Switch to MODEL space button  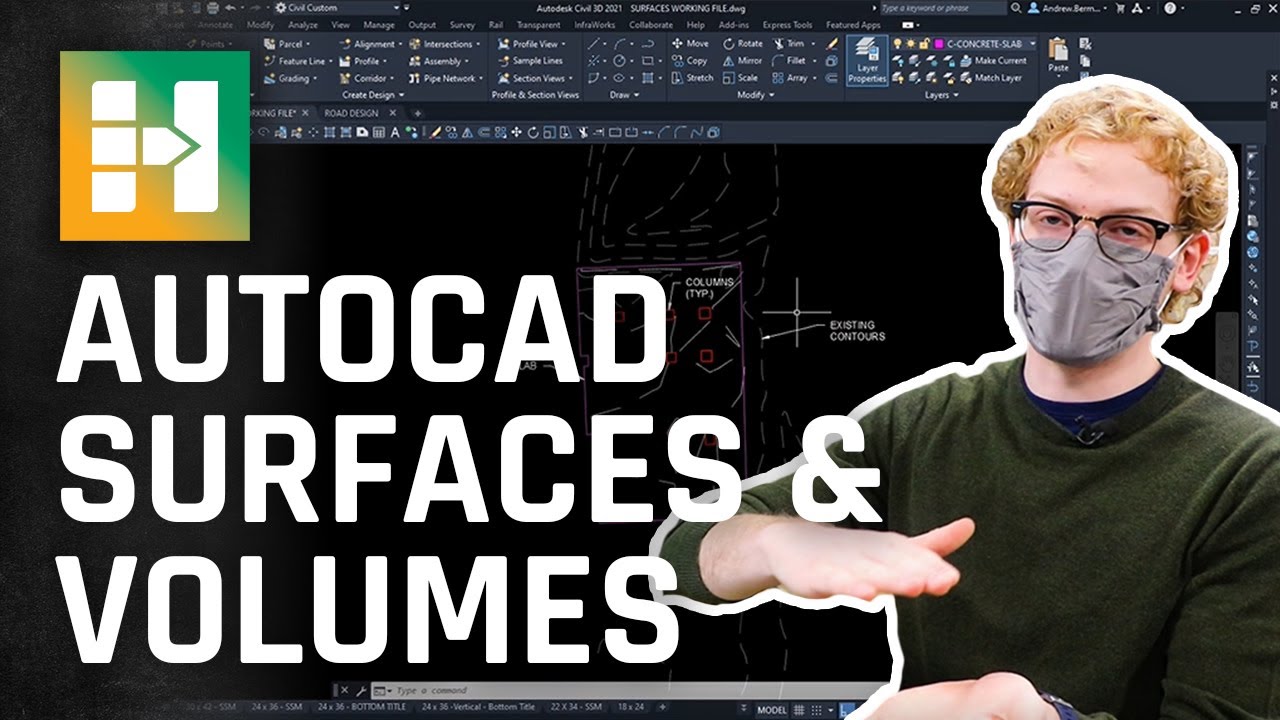pyautogui.click(x=771, y=710)
